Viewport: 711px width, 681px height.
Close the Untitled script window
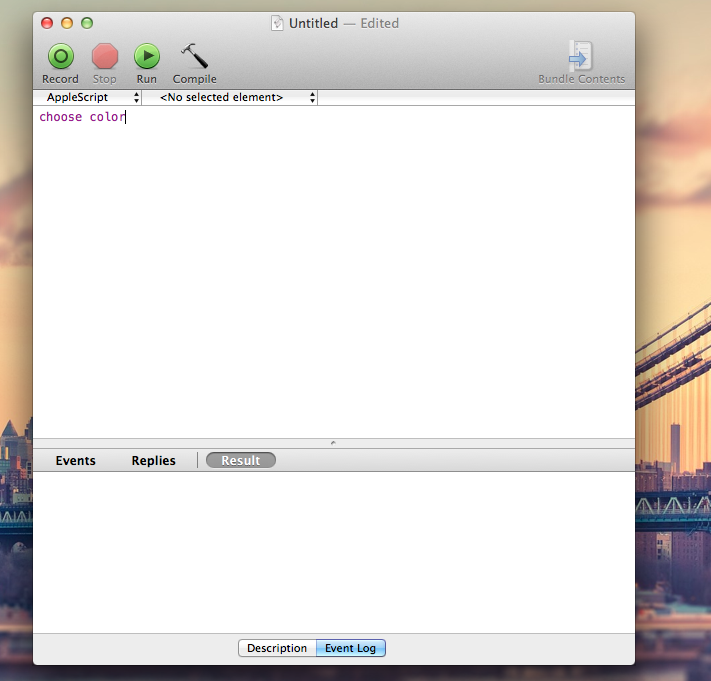pos(47,23)
